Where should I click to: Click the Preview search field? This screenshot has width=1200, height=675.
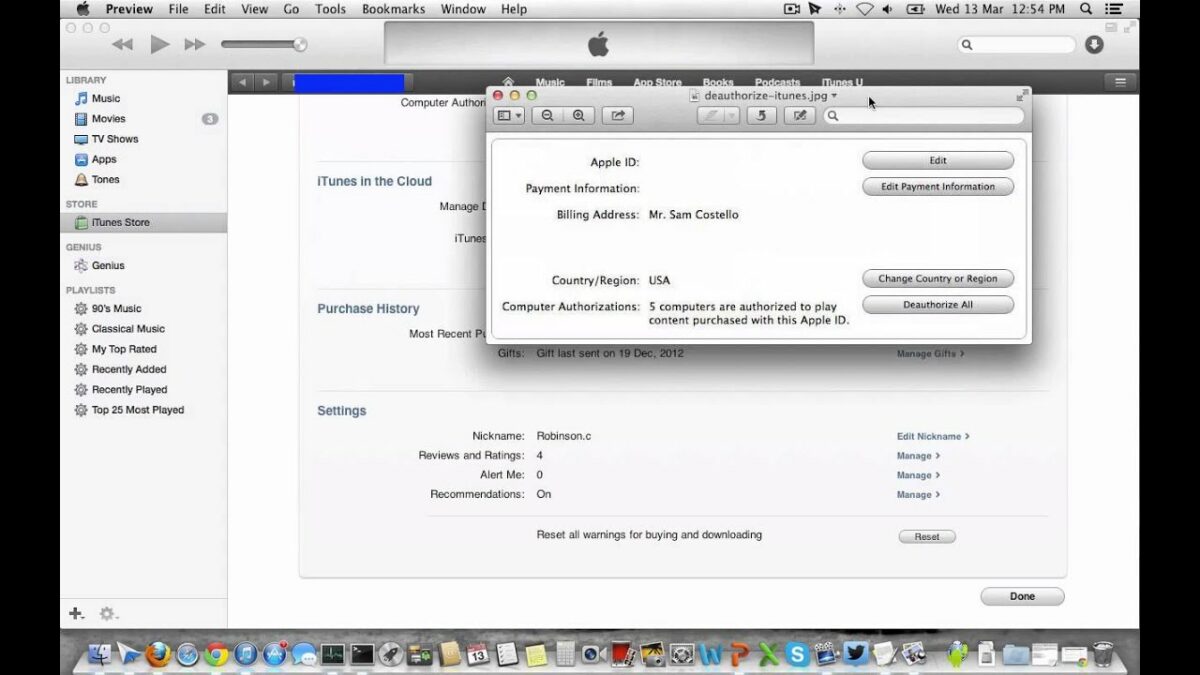coord(925,116)
